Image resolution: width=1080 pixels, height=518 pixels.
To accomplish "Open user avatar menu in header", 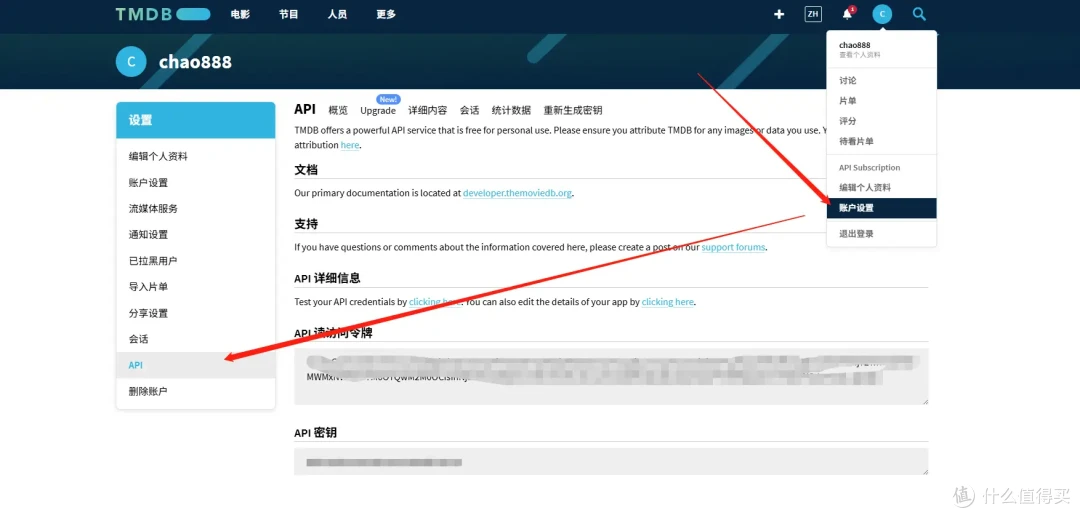I will pos(882,14).
